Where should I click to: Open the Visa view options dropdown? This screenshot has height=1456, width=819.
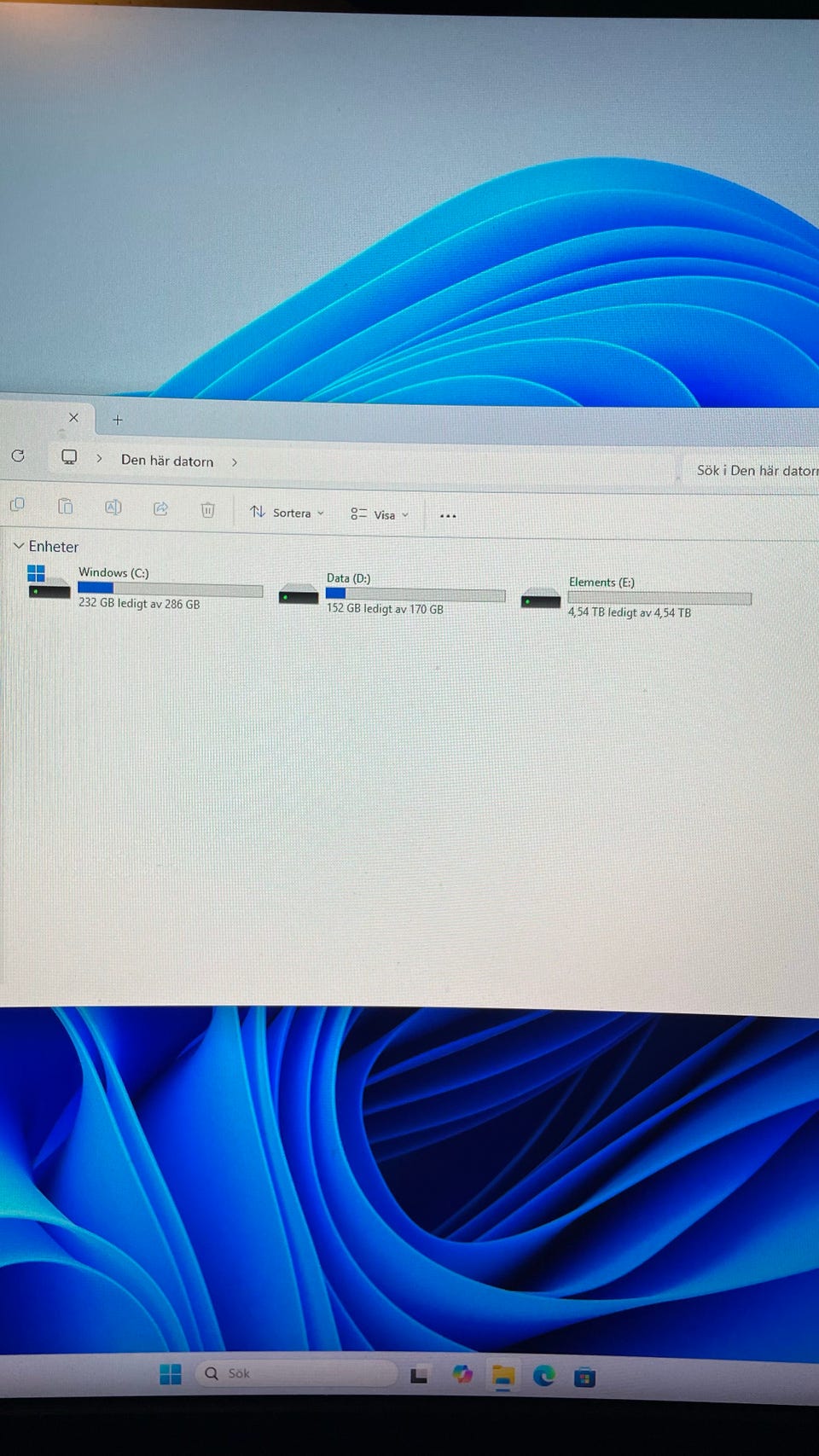coord(380,514)
